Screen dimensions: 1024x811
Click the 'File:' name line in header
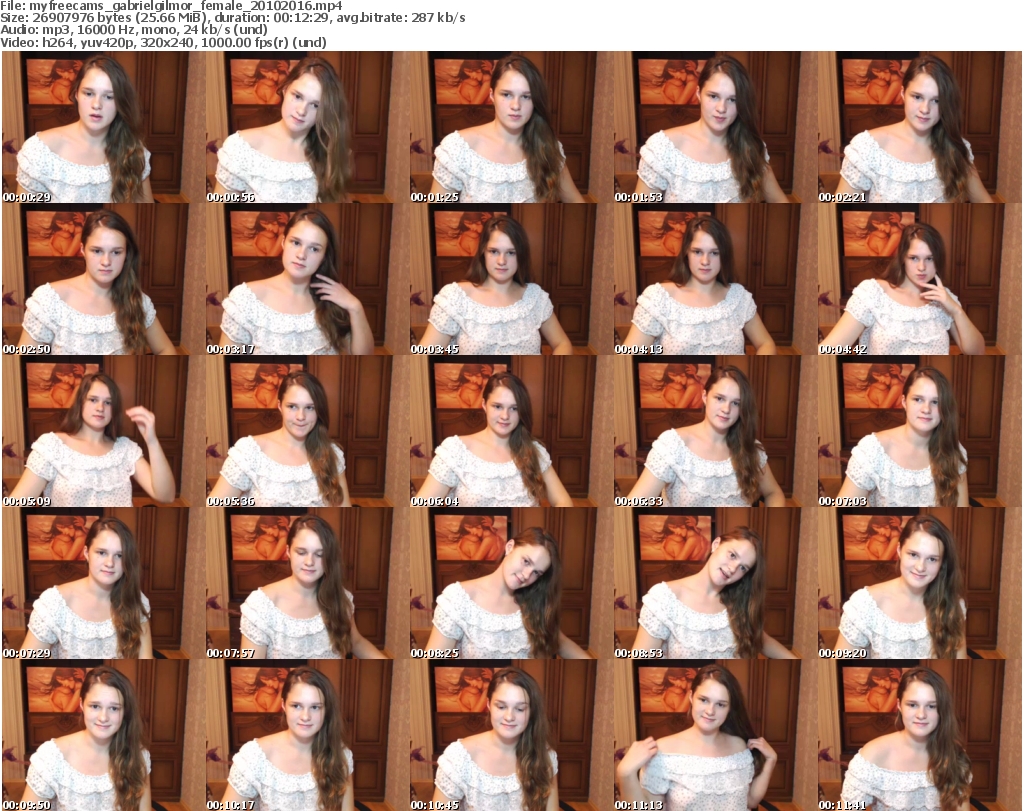pyautogui.click(x=171, y=6)
